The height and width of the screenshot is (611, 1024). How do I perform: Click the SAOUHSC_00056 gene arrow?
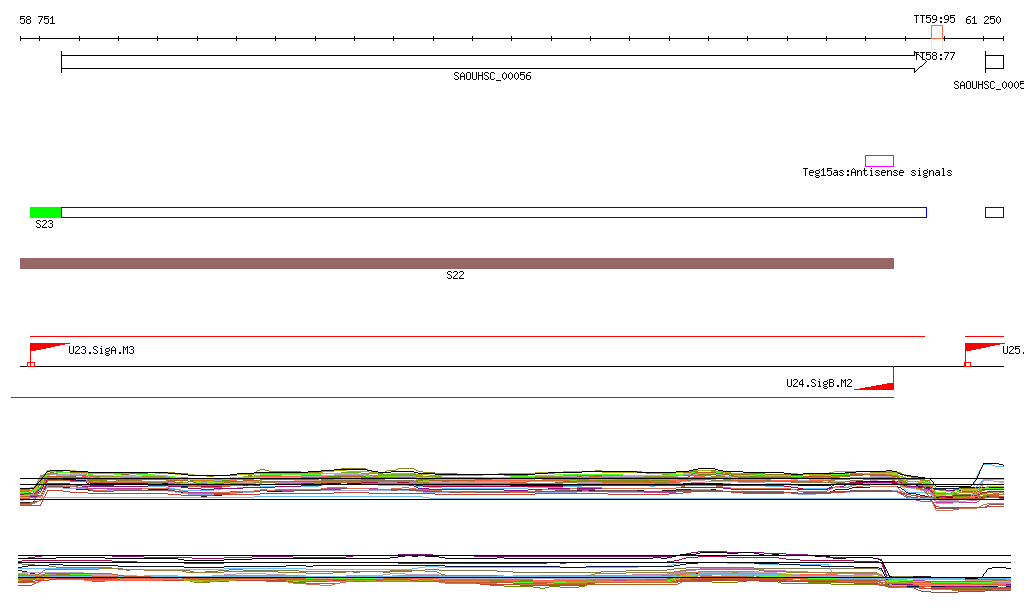click(492, 62)
